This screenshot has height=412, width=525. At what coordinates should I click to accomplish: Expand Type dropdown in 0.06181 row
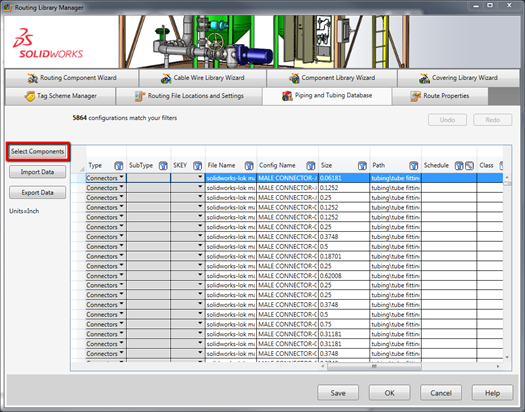[x=121, y=177]
